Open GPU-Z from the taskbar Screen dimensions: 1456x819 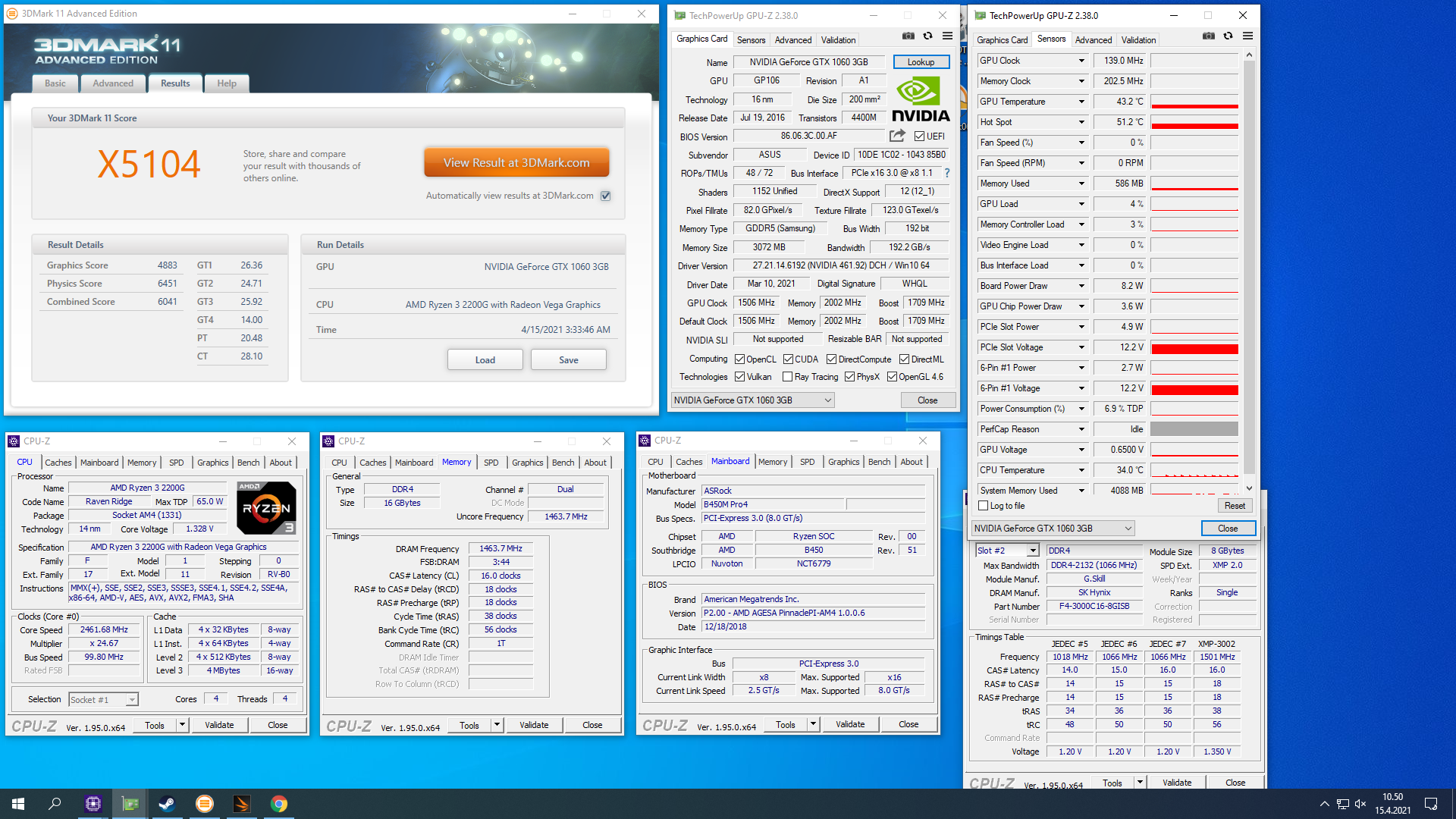130,804
